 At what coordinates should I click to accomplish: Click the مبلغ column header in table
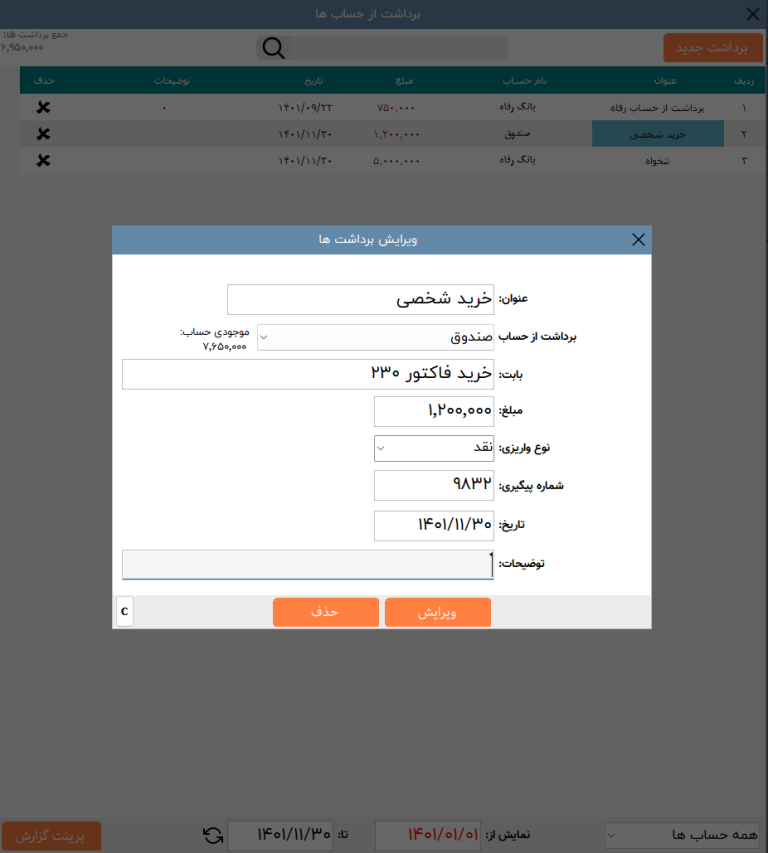pos(404,81)
